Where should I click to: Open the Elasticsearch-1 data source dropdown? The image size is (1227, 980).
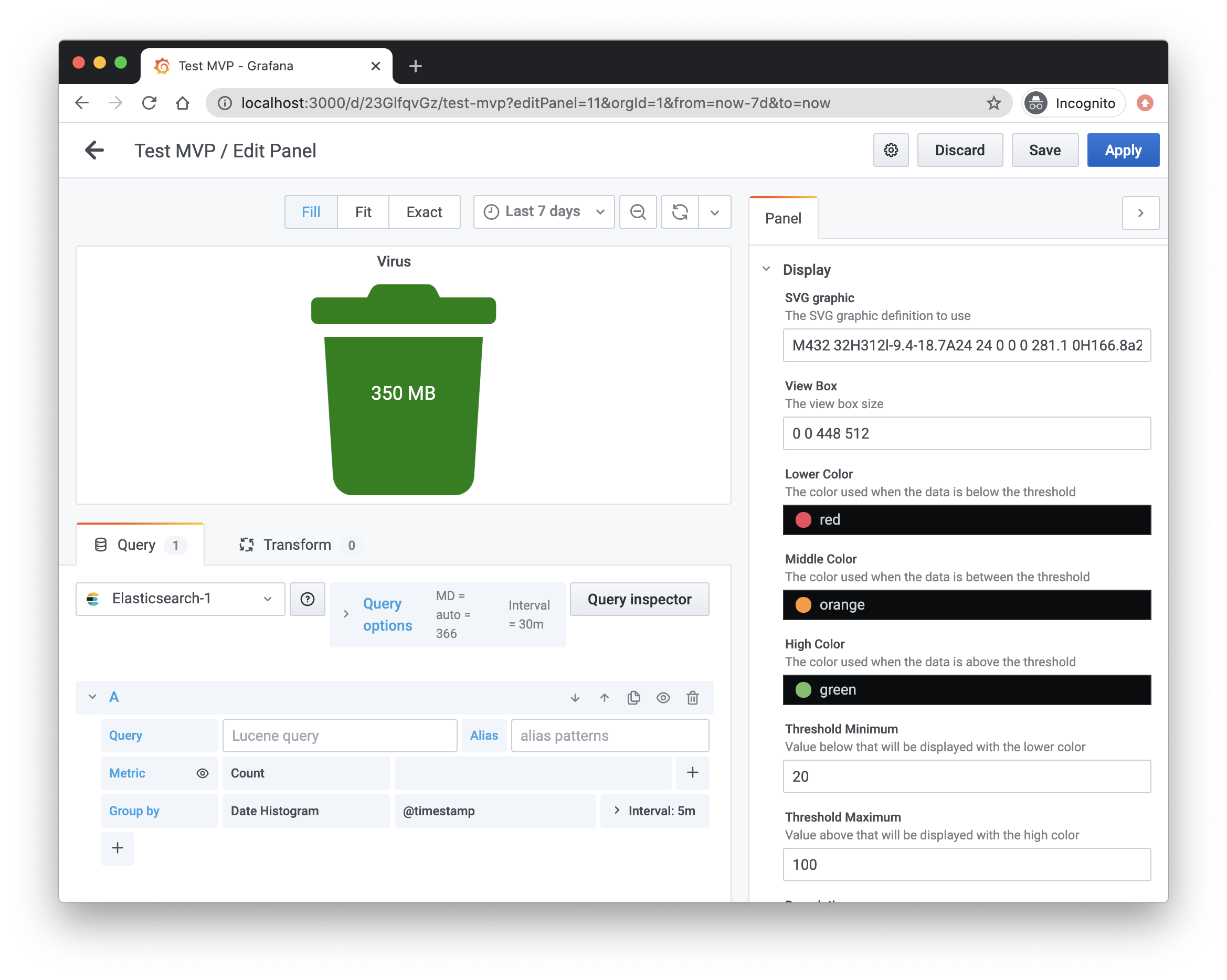pos(180,599)
